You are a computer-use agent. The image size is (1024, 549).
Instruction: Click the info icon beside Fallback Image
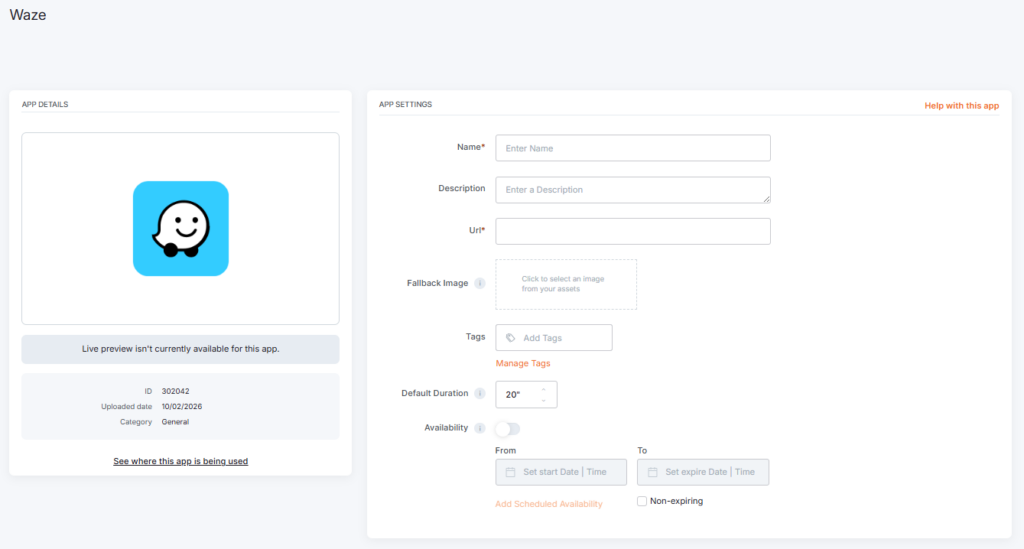point(480,284)
